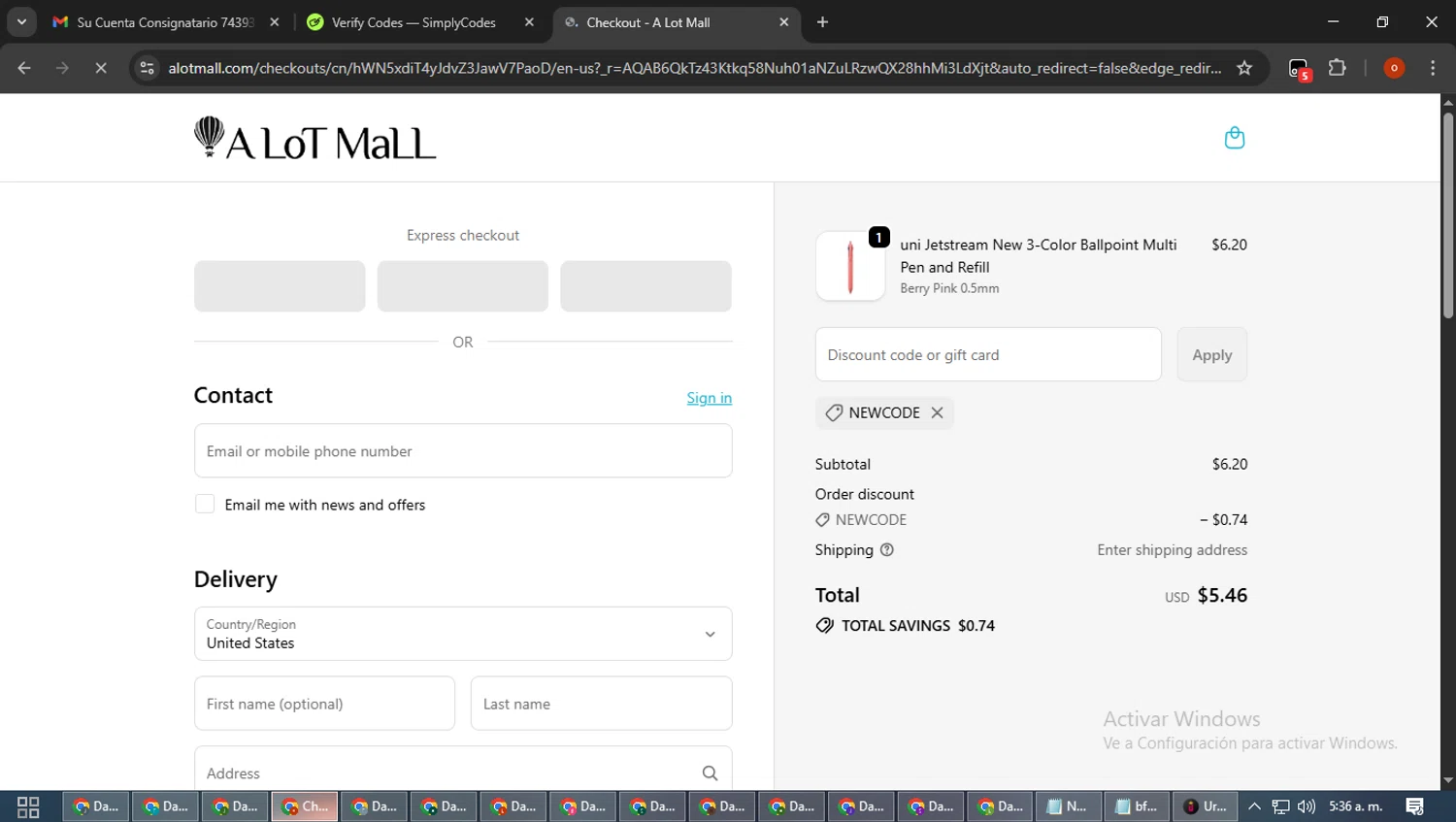This screenshot has height=822, width=1456.
Task: Bookmark this page with the star icon
Action: pyautogui.click(x=1244, y=68)
